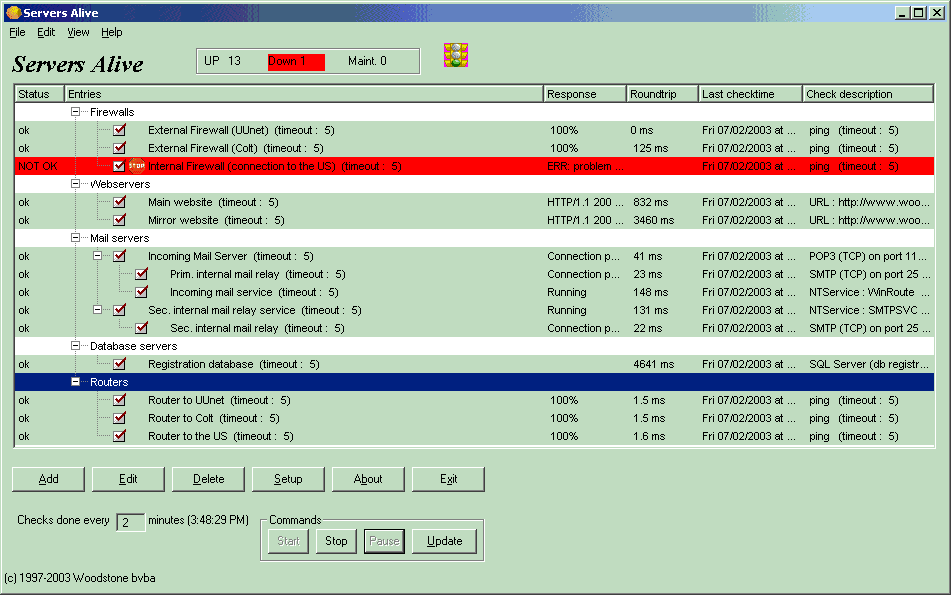Click the Edit button below the list
This screenshot has width=951, height=595.
click(x=128, y=479)
